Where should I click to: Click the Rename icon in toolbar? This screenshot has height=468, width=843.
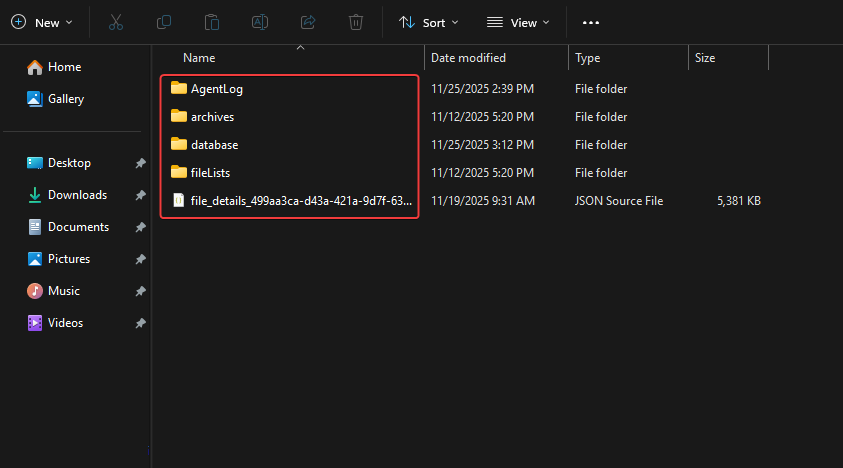260,22
